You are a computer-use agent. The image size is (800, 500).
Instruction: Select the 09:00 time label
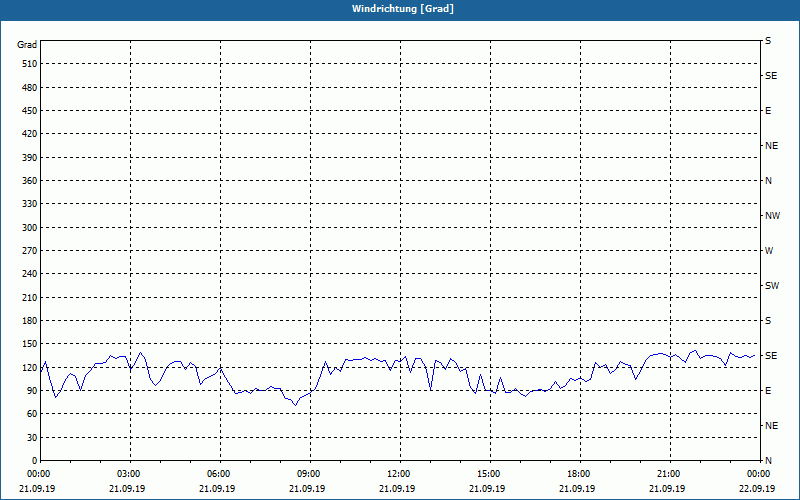(x=307, y=474)
